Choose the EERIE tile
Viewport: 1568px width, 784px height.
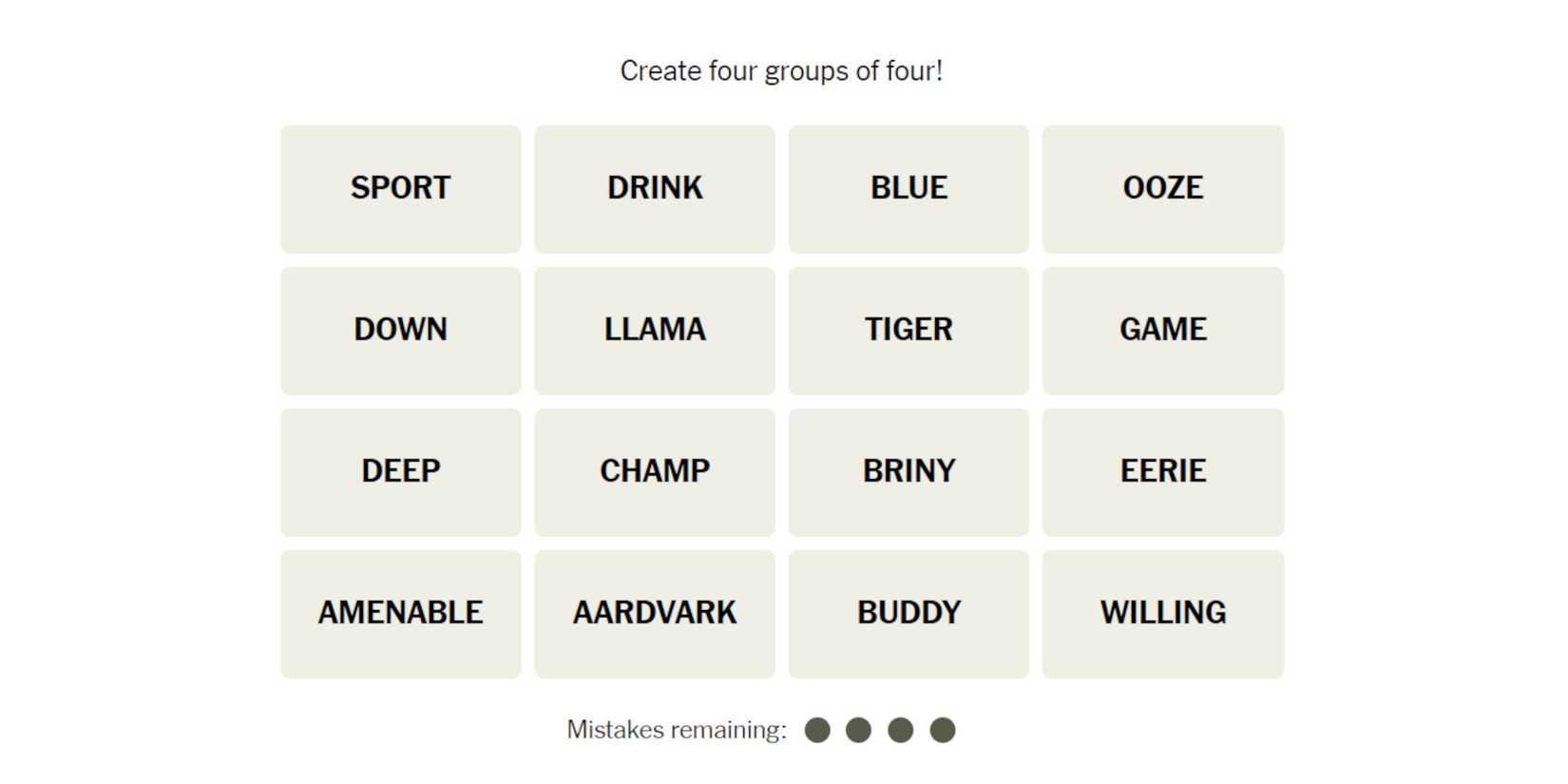[x=1162, y=471]
